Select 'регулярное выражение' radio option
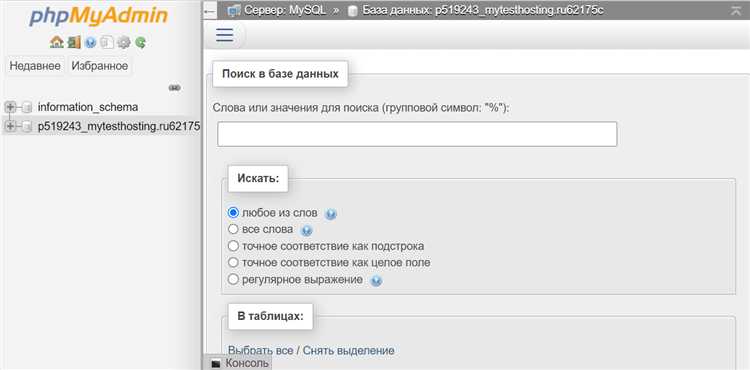 click(x=233, y=279)
